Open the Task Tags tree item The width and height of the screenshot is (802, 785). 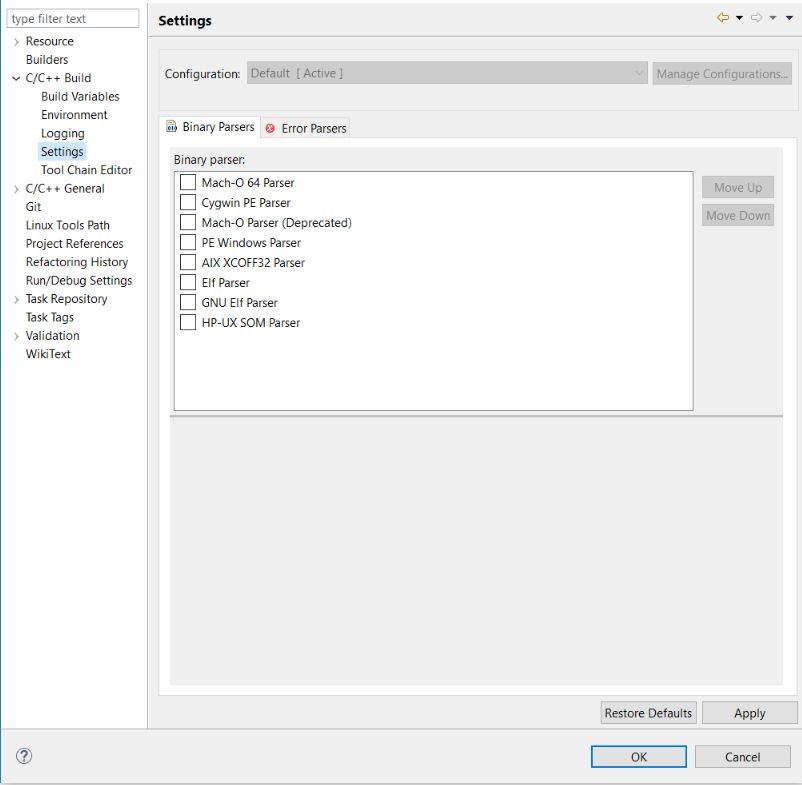pos(50,317)
